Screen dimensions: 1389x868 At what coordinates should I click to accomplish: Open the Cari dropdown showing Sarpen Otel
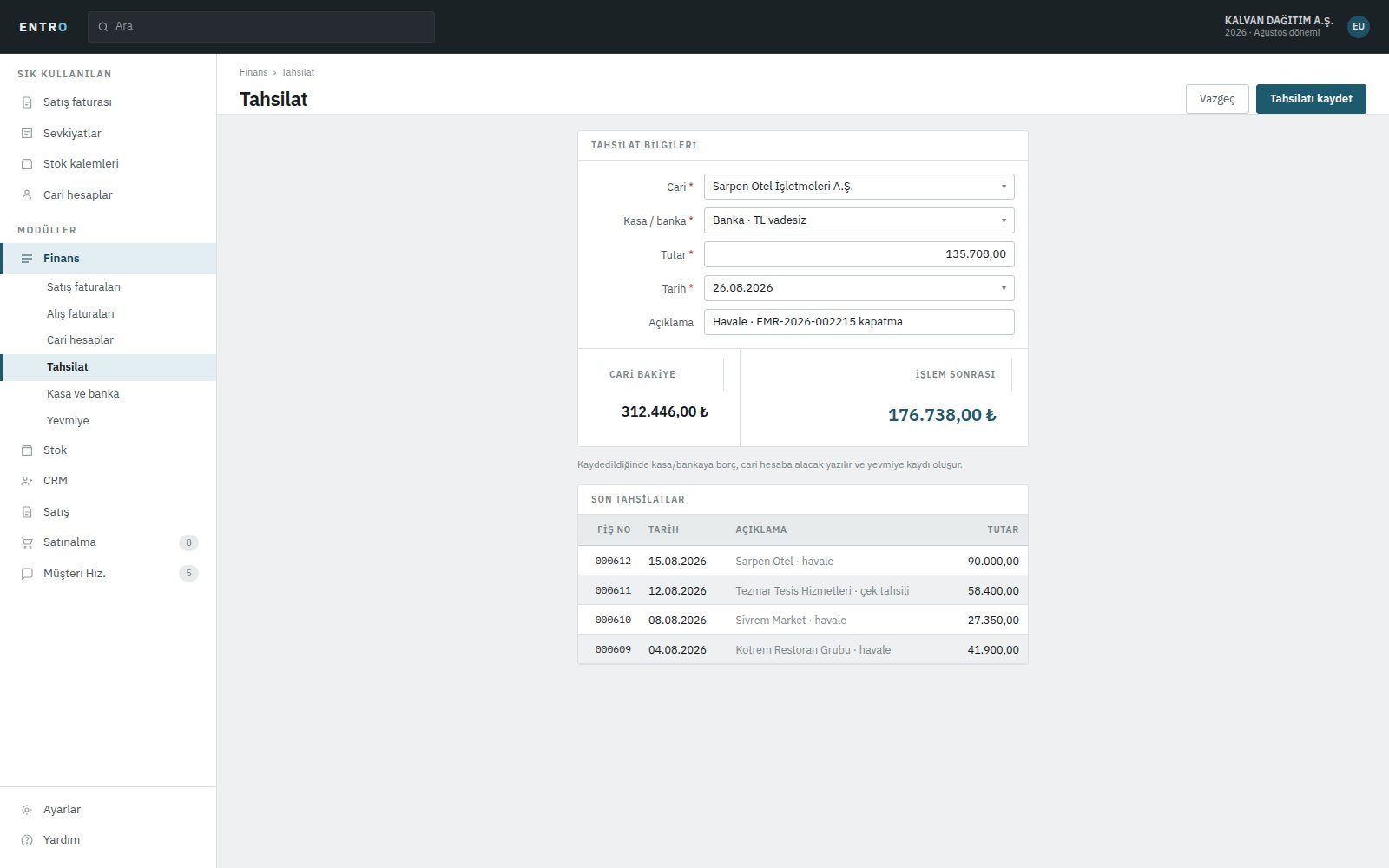859,187
